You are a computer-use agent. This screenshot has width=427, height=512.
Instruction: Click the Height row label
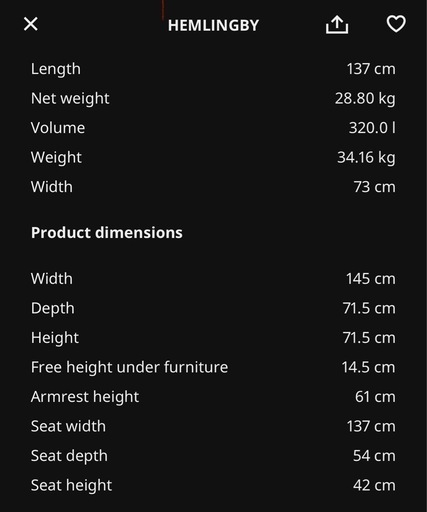point(55,338)
